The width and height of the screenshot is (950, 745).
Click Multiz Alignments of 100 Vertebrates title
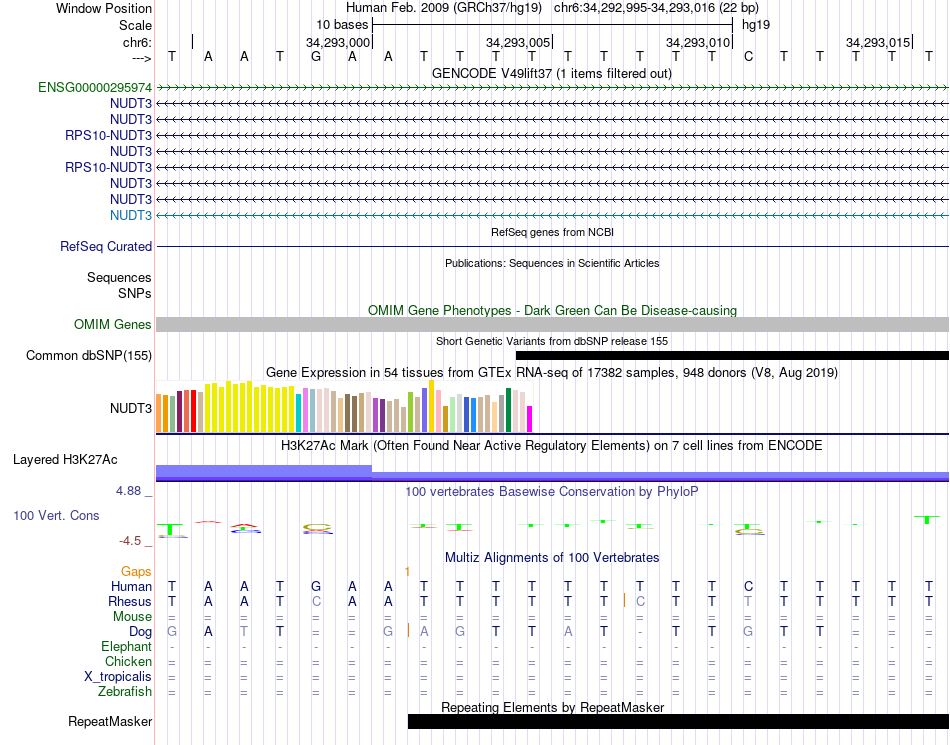[552, 558]
